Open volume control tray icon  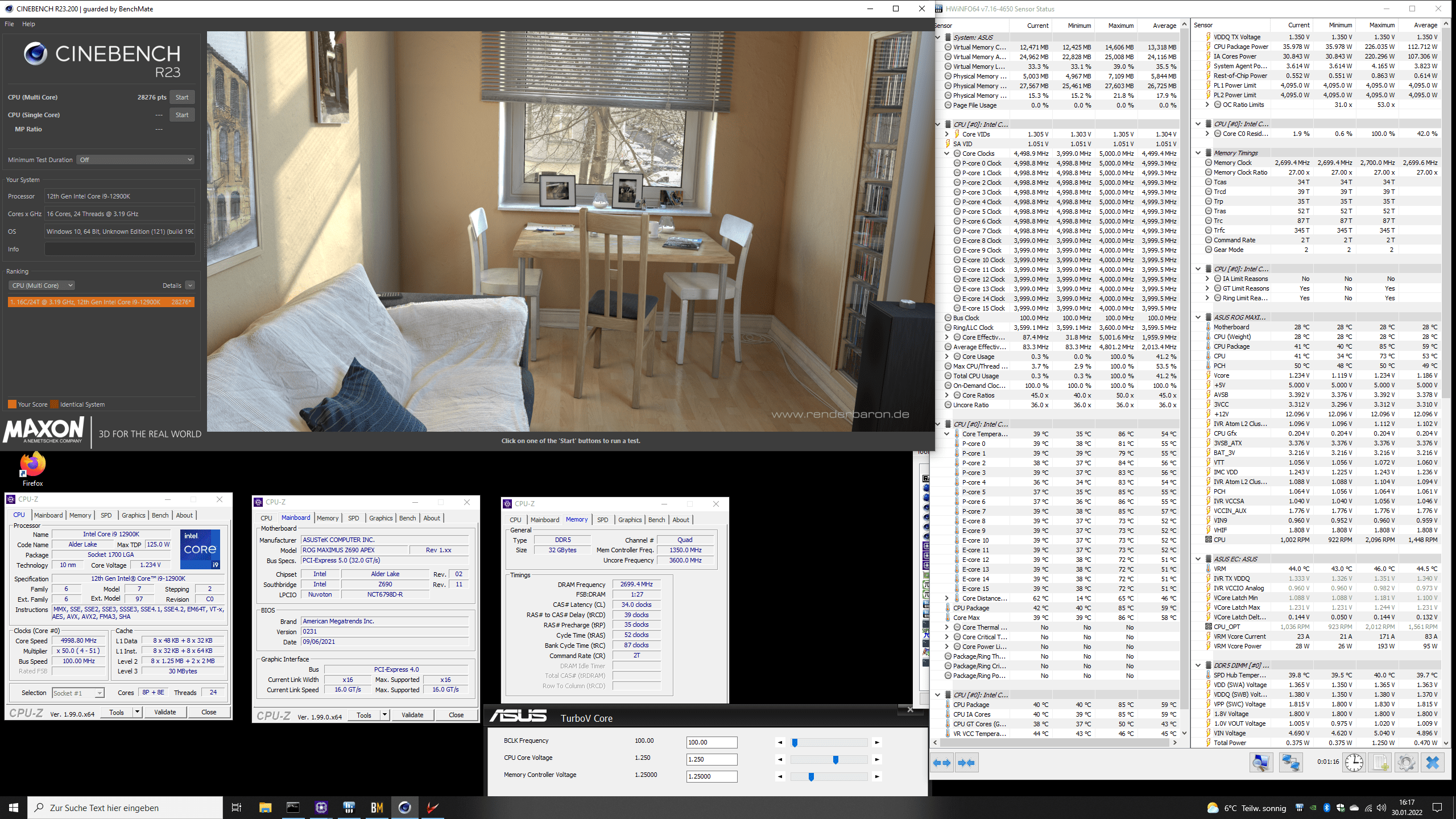click(x=1382, y=808)
